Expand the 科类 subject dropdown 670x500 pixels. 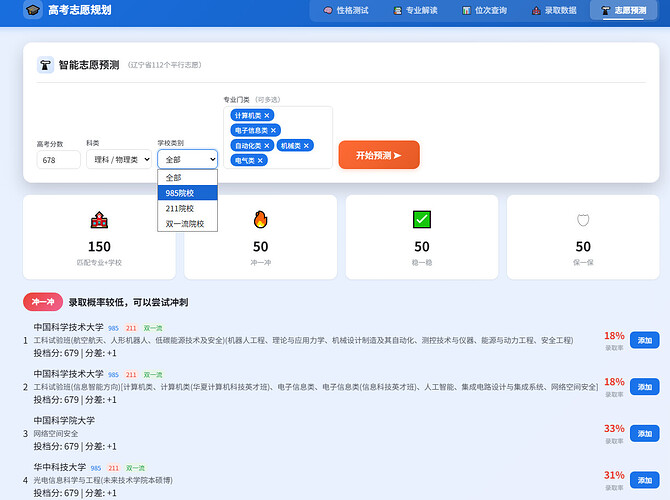click(119, 159)
